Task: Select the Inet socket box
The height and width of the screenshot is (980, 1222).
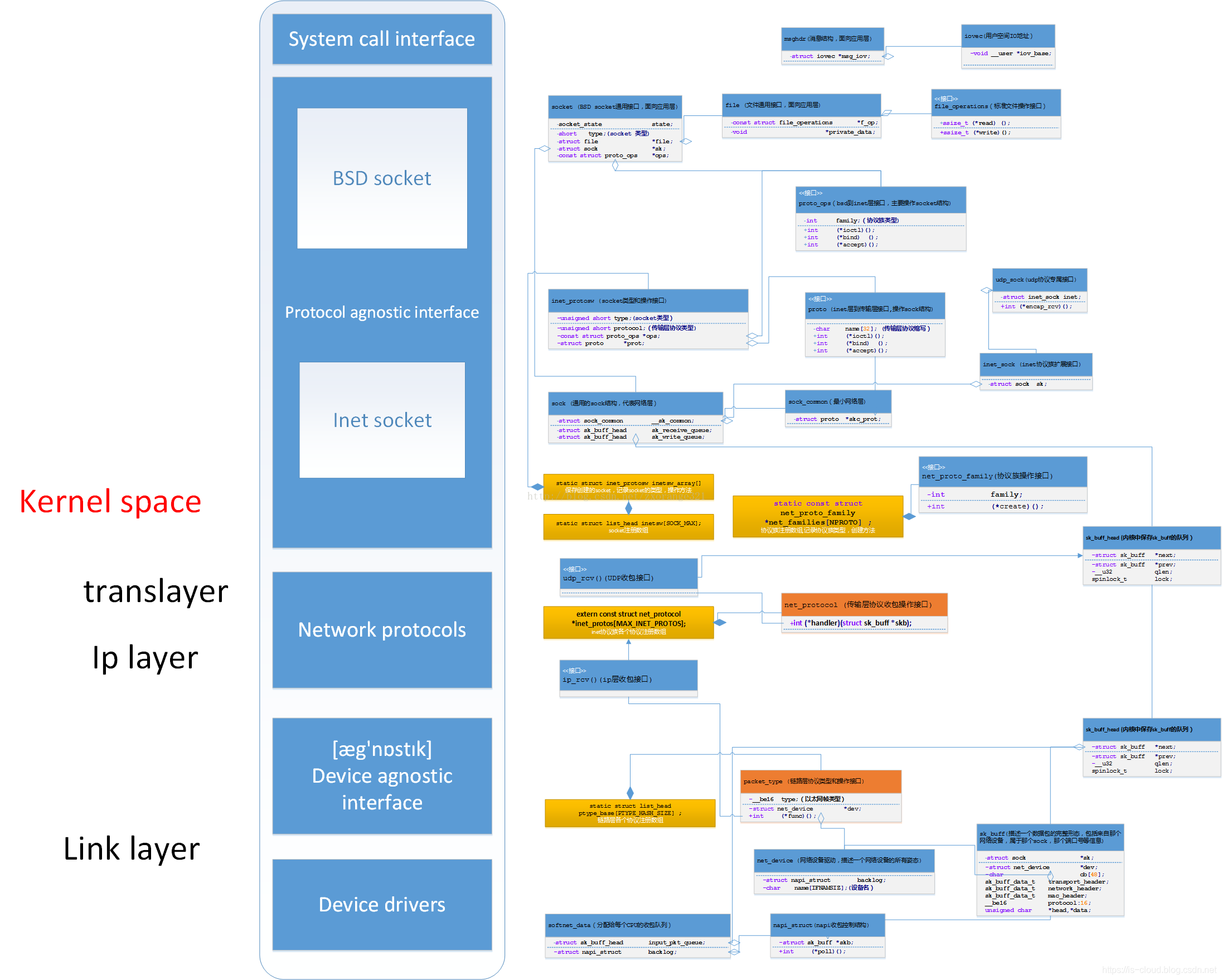Action: point(381,420)
